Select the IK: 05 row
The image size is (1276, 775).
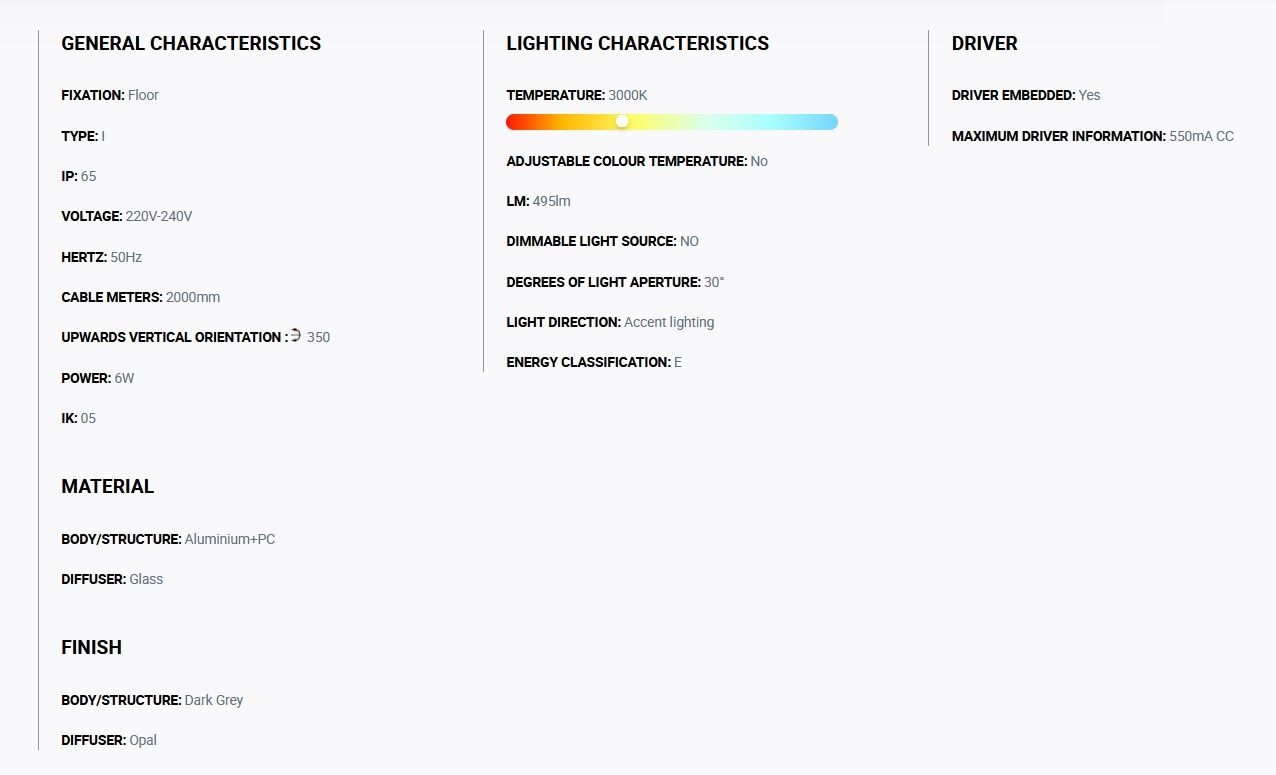pyautogui.click(x=78, y=418)
